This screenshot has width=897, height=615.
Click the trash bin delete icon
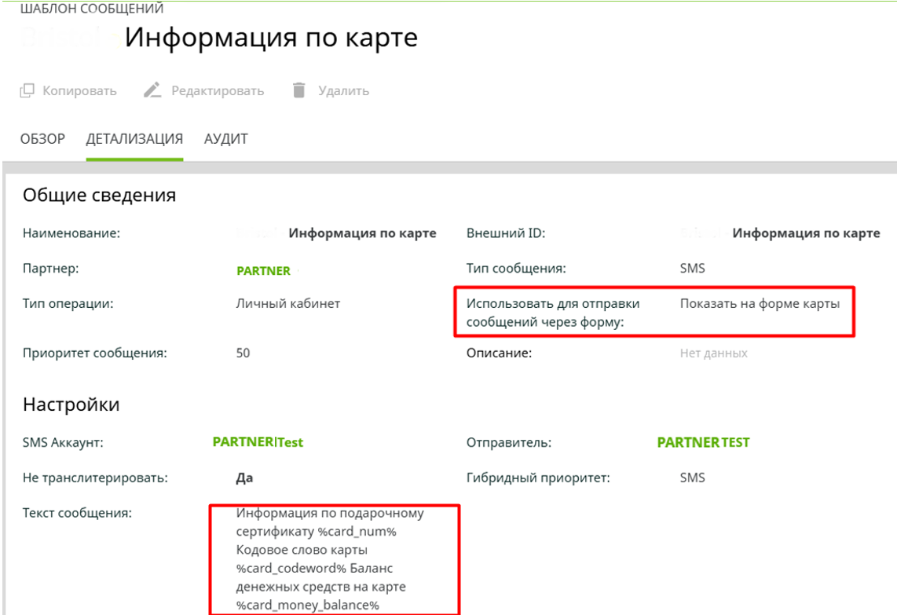pyautogui.click(x=298, y=91)
